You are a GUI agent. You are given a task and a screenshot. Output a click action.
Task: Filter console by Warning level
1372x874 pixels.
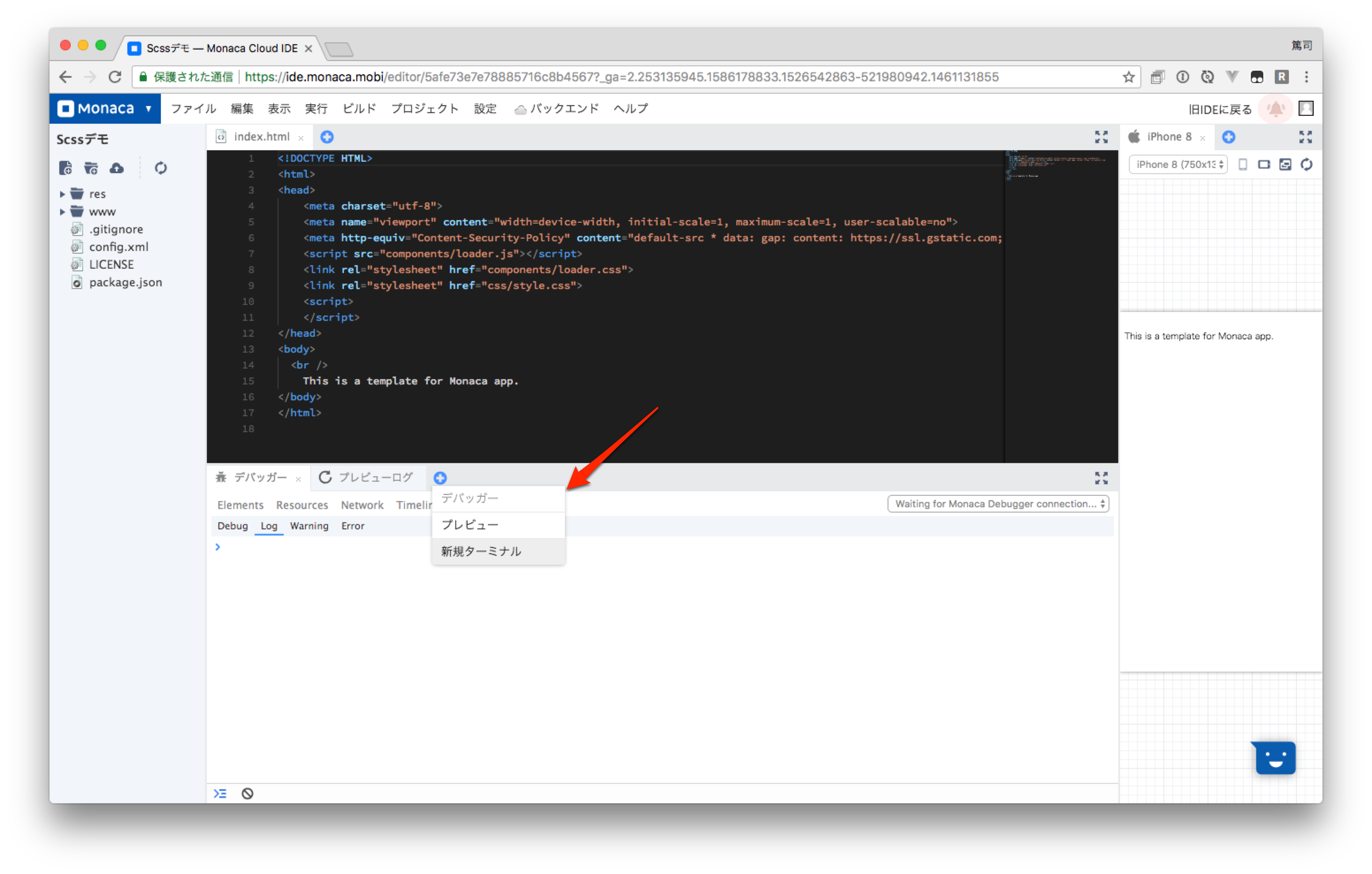[309, 526]
